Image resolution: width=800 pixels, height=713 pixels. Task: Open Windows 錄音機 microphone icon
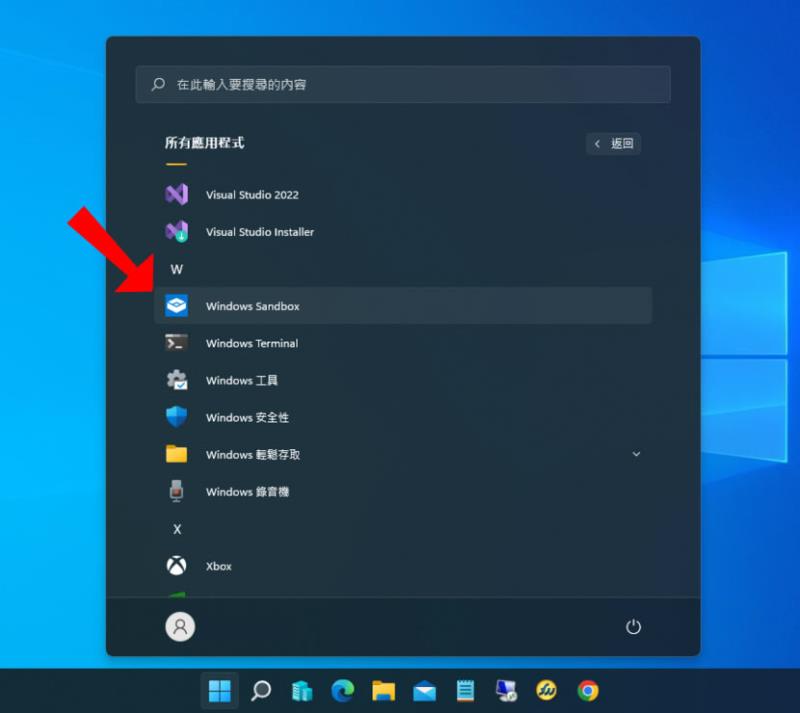click(x=177, y=491)
